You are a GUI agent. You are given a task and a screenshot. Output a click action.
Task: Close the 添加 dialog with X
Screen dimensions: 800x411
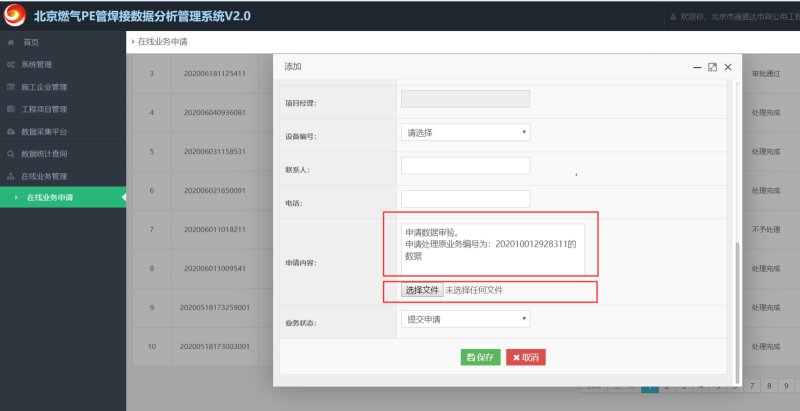pyautogui.click(x=728, y=67)
